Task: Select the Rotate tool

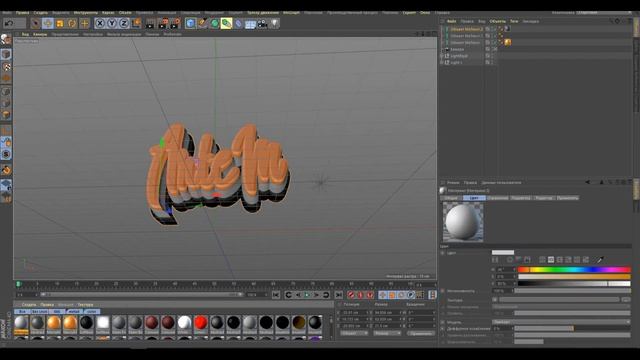Action: tap(72, 23)
